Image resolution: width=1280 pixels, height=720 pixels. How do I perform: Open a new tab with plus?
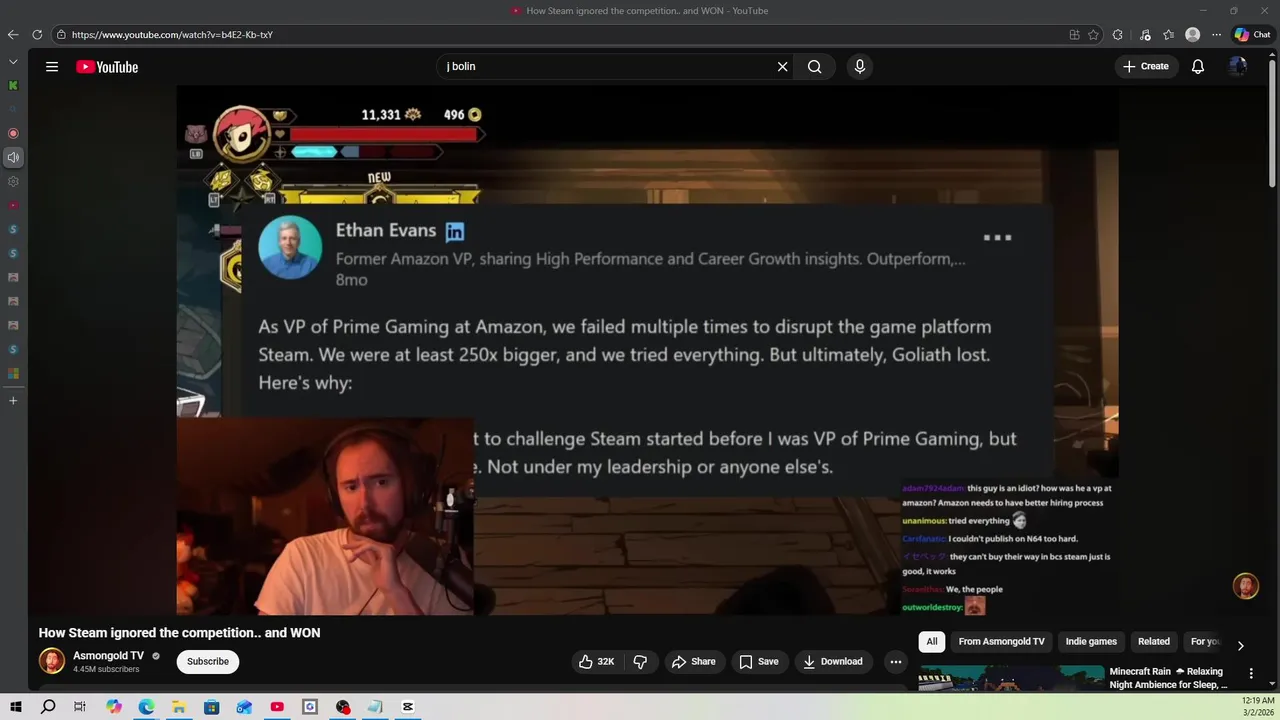click(x=13, y=401)
